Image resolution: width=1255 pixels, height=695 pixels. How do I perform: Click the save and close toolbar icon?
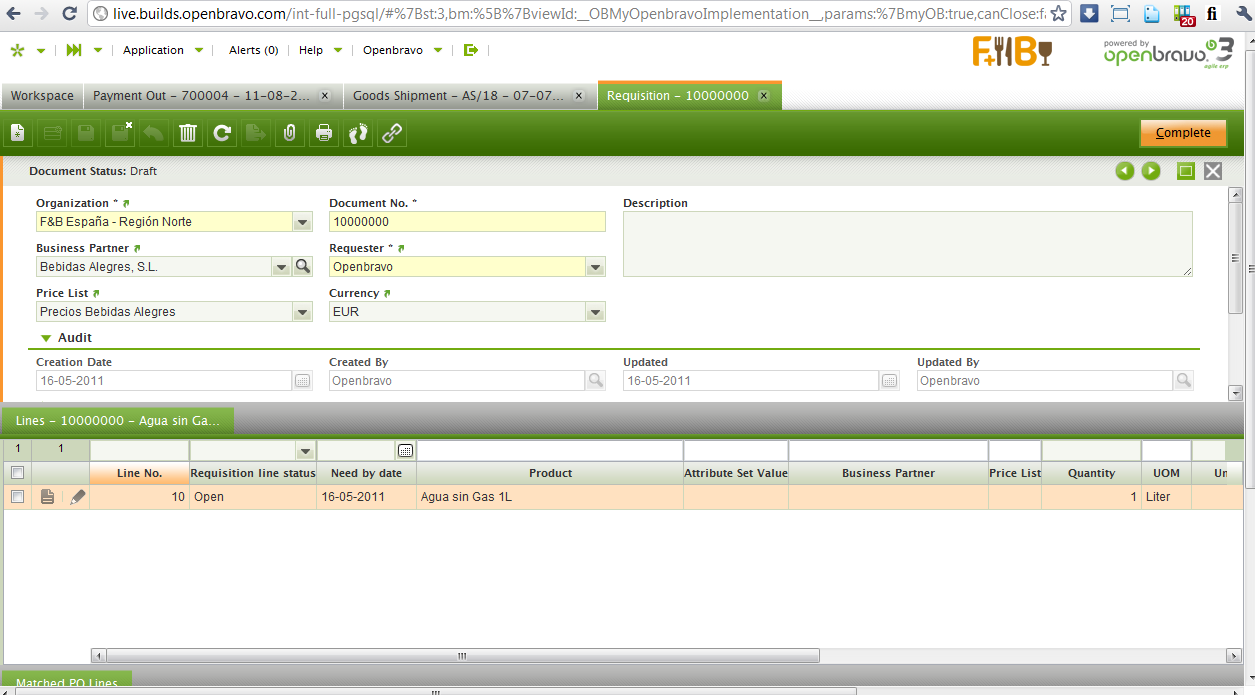coord(121,133)
